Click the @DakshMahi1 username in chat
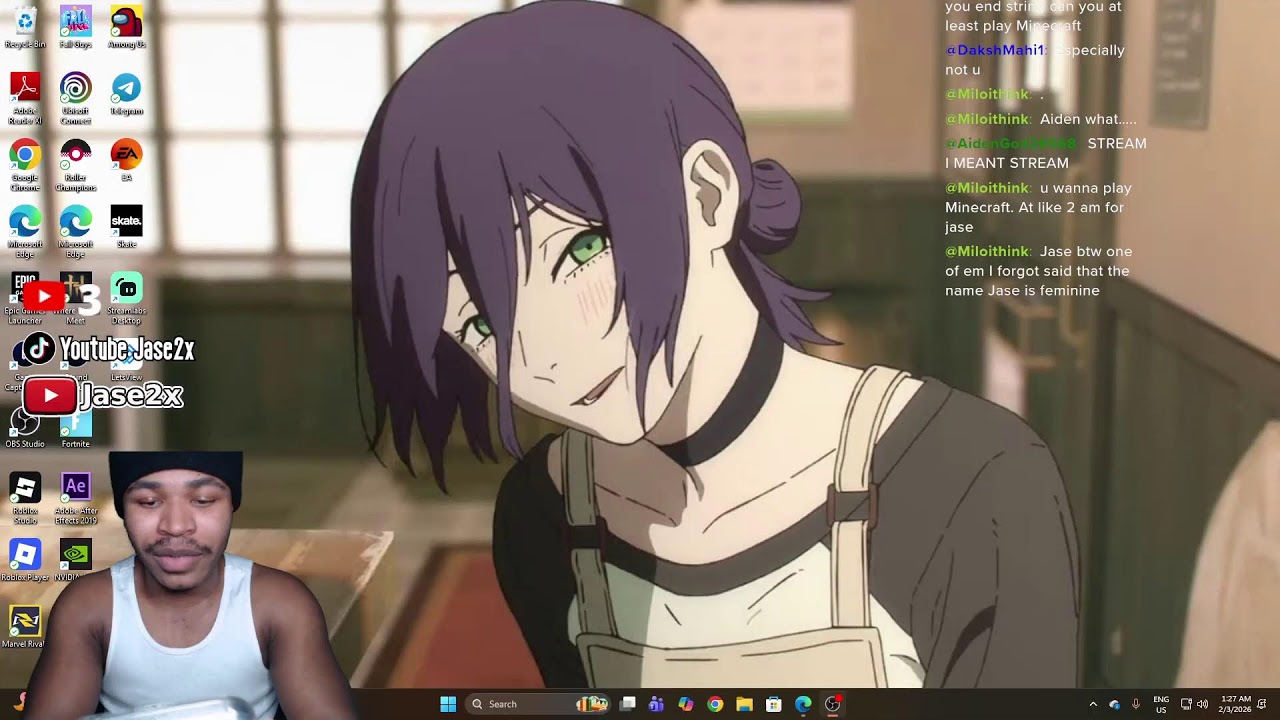Image resolution: width=1280 pixels, height=720 pixels. (995, 50)
